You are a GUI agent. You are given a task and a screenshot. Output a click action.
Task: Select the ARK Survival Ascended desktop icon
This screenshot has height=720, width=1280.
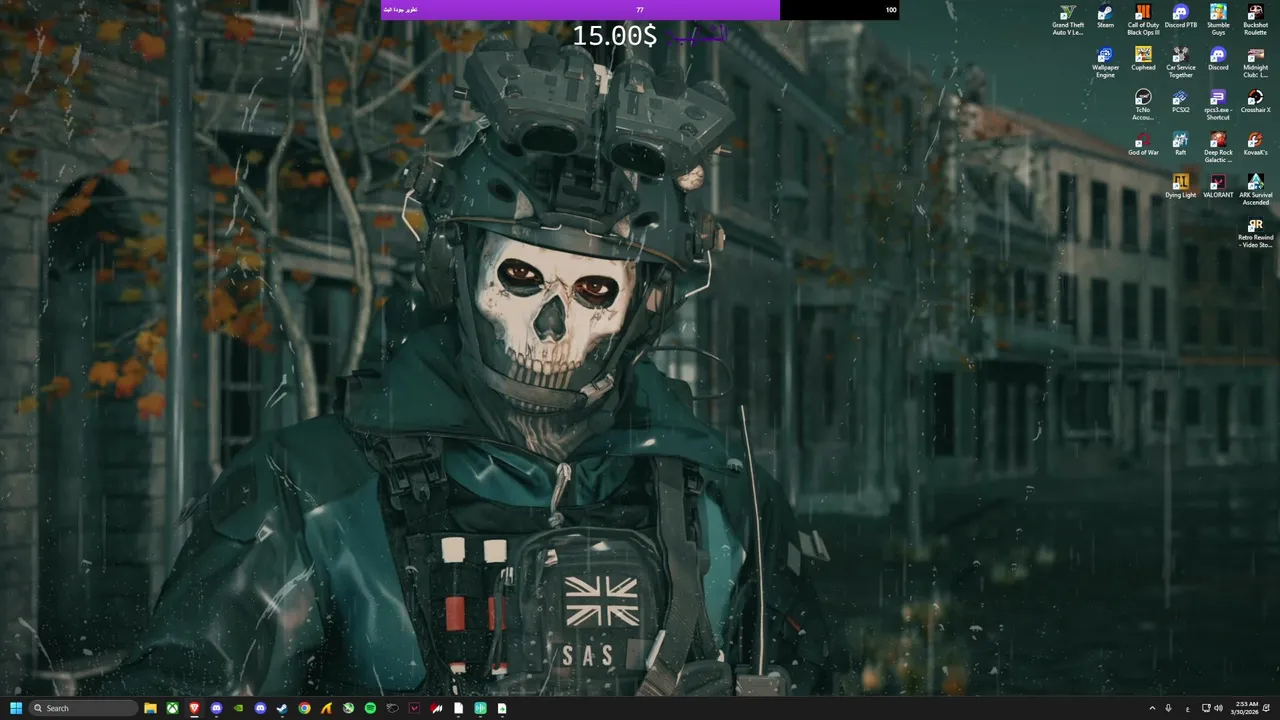click(x=1255, y=188)
